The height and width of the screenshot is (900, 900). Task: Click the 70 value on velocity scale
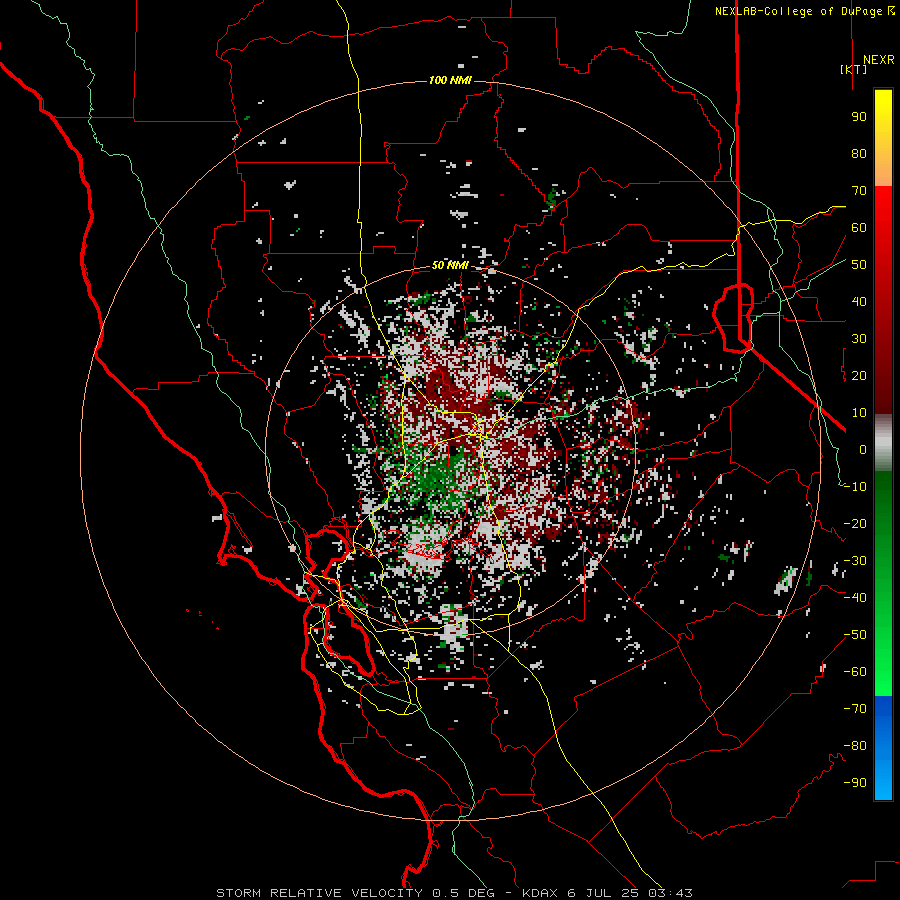859,191
